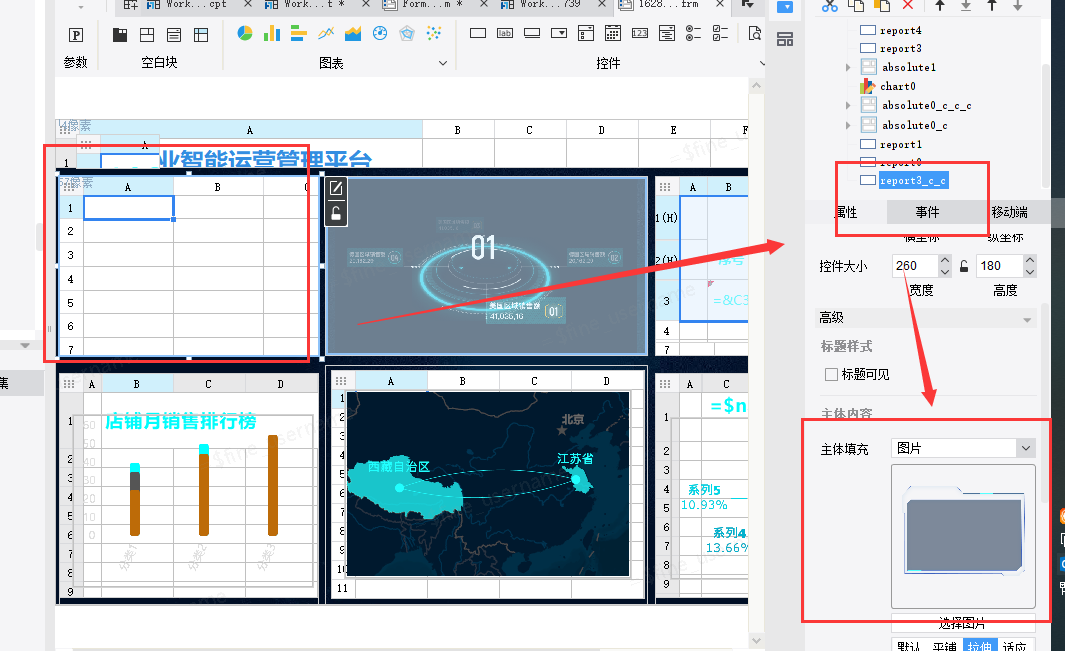Image resolution: width=1065 pixels, height=651 pixels.
Task: Select report1 in the widget tree
Action: point(901,144)
